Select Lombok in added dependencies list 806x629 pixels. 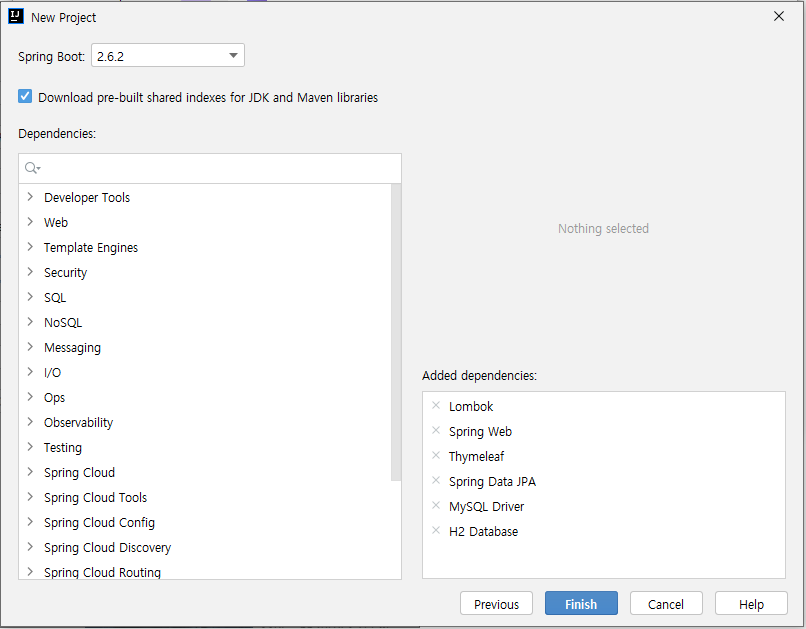pos(471,406)
